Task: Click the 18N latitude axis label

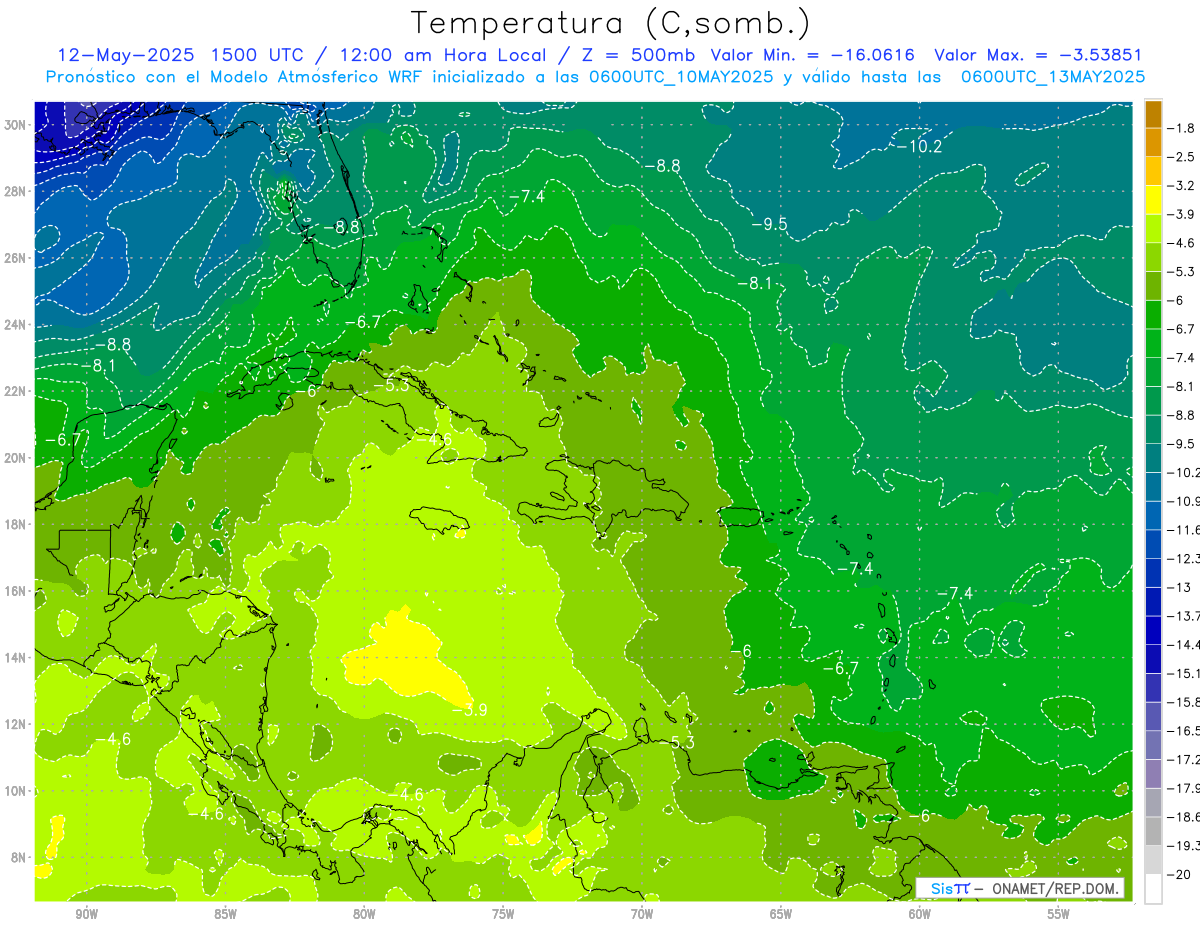Action: click(x=16, y=524)
